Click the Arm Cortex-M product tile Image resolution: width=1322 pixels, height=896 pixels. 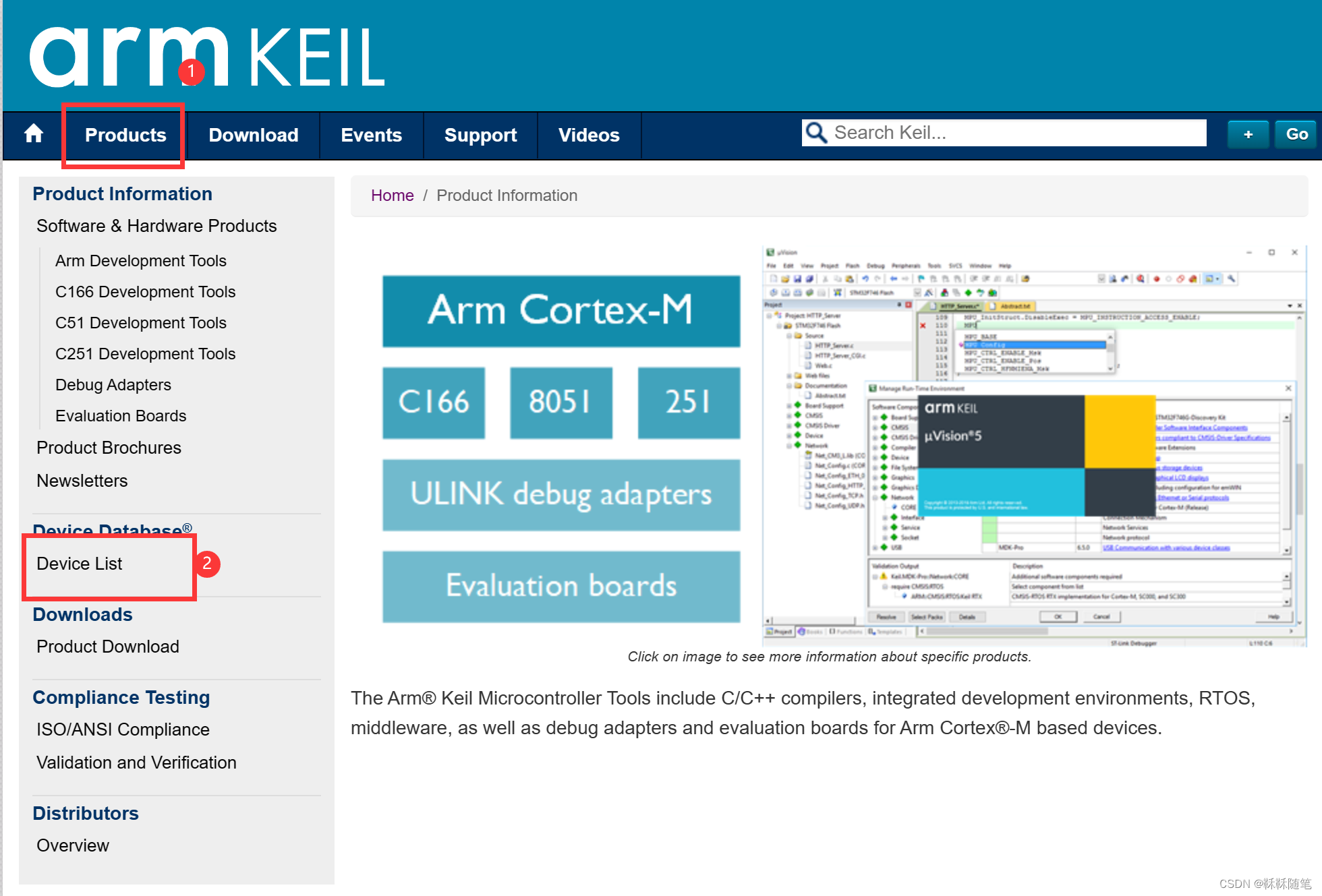click(561, 311)
